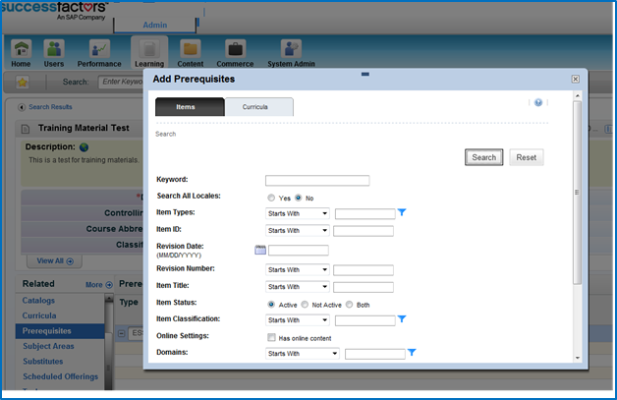Close the Add Prerequisites dialog
Viewport: 617px width, 400px height.
click(x=575, y=79)
